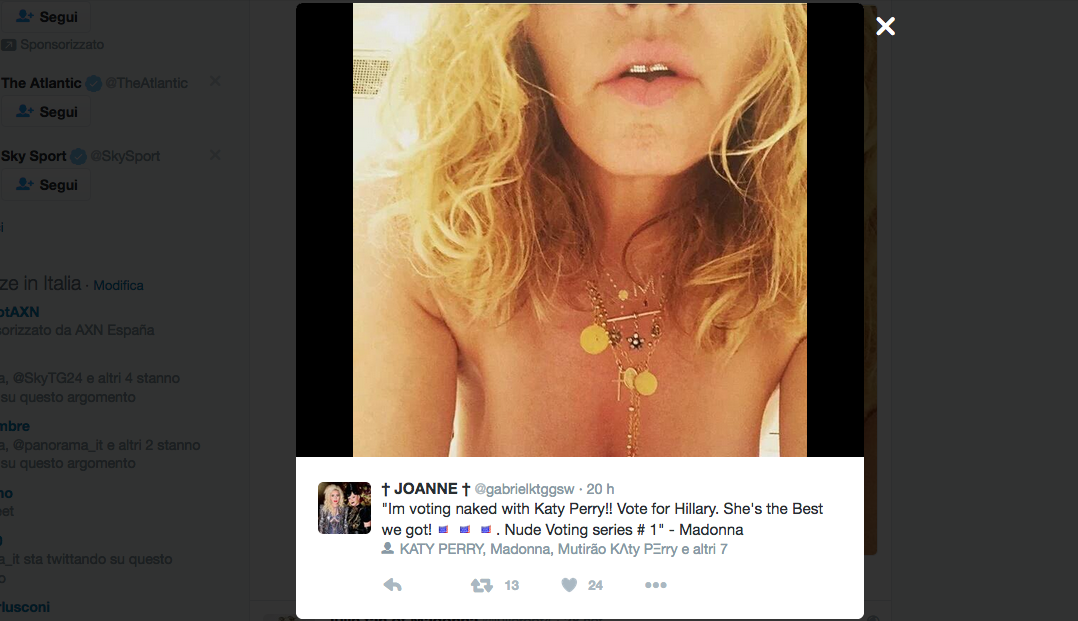Viewport: 1078px width, 621px height.
Task: Click the @gabrielktggsw handle
Action: (x=524, y=489)
